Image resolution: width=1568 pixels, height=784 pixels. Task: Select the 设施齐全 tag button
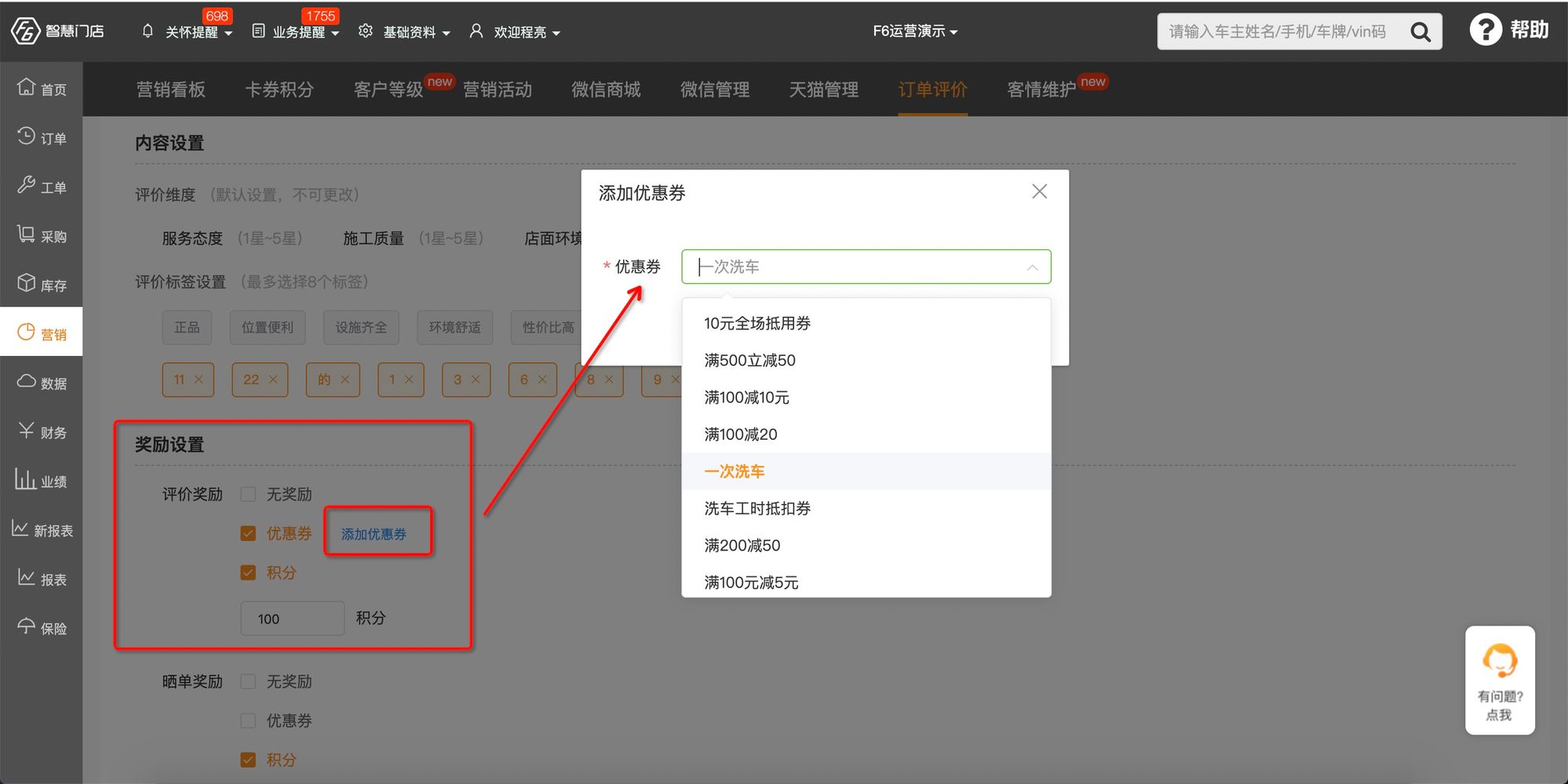(x=361, y=327)
